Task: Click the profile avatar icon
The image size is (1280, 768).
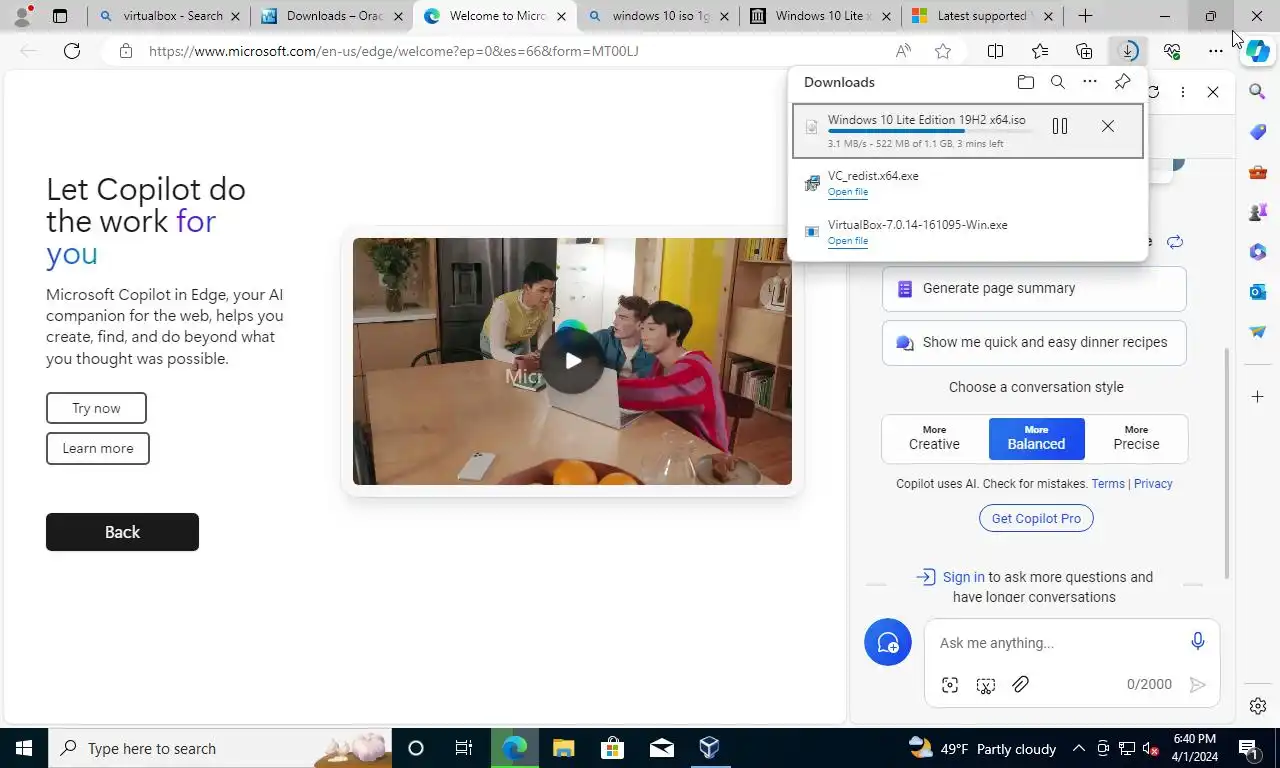Action: 22,15
